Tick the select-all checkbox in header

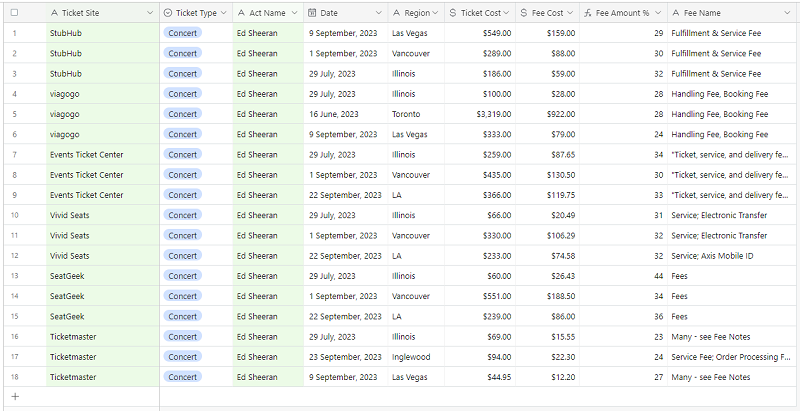point(14,13)
